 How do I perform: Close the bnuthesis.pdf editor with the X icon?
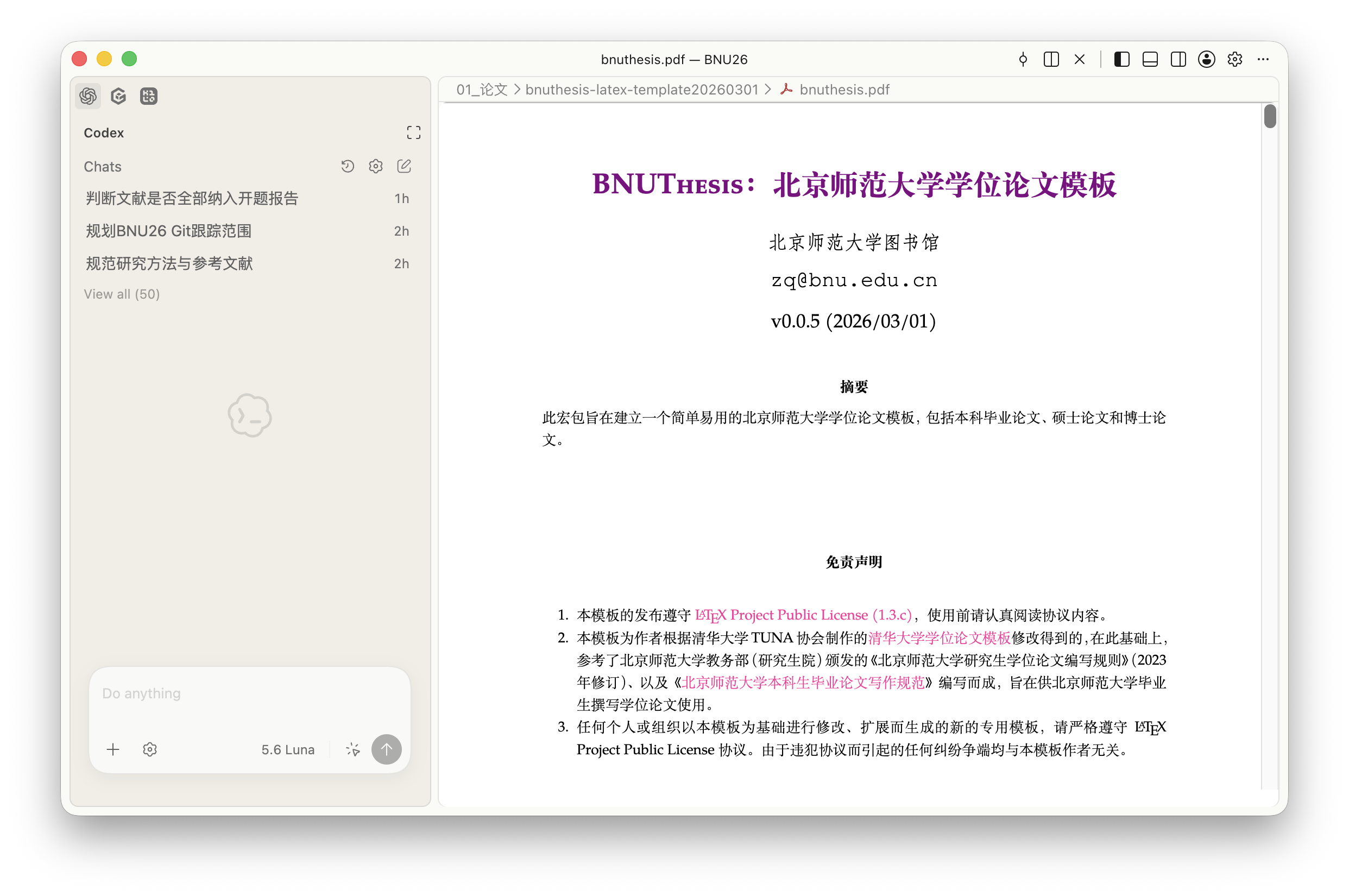point(1079,59)
